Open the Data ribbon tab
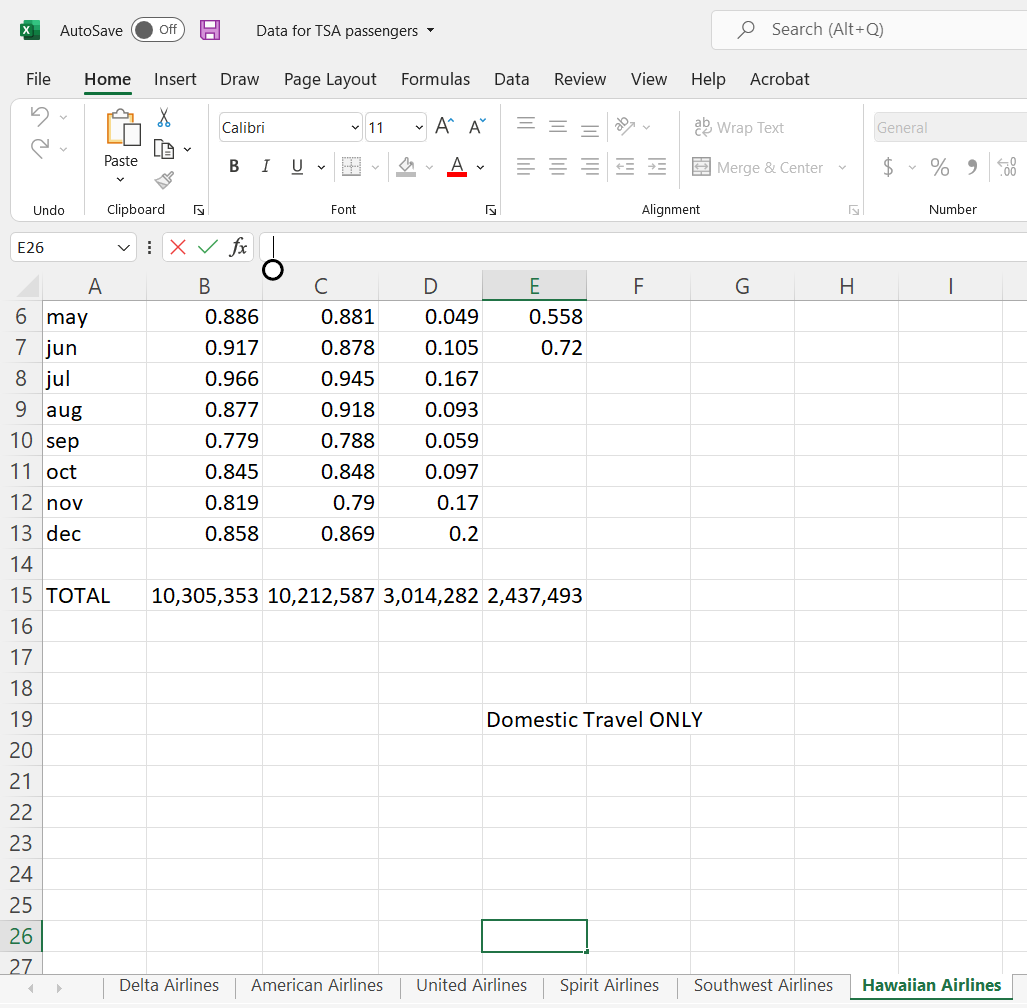The image size is (1027, 1008). [x=512, y=79]
